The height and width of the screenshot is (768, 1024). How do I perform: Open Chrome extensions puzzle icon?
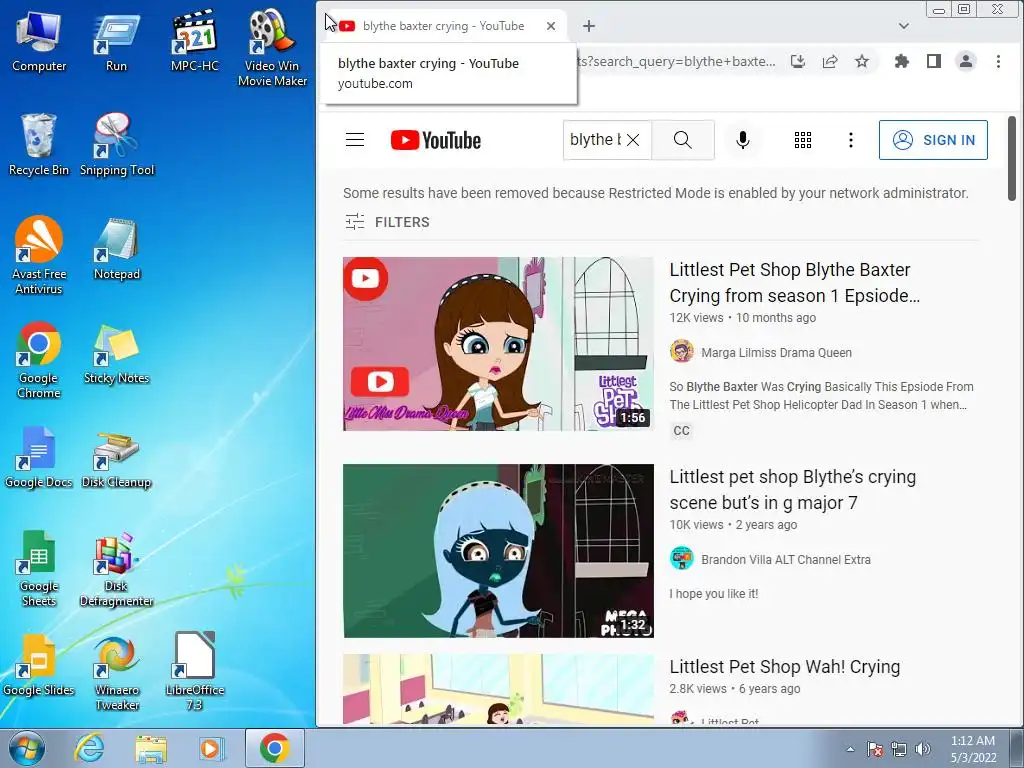pyautogui.click(x=902, y=61)
